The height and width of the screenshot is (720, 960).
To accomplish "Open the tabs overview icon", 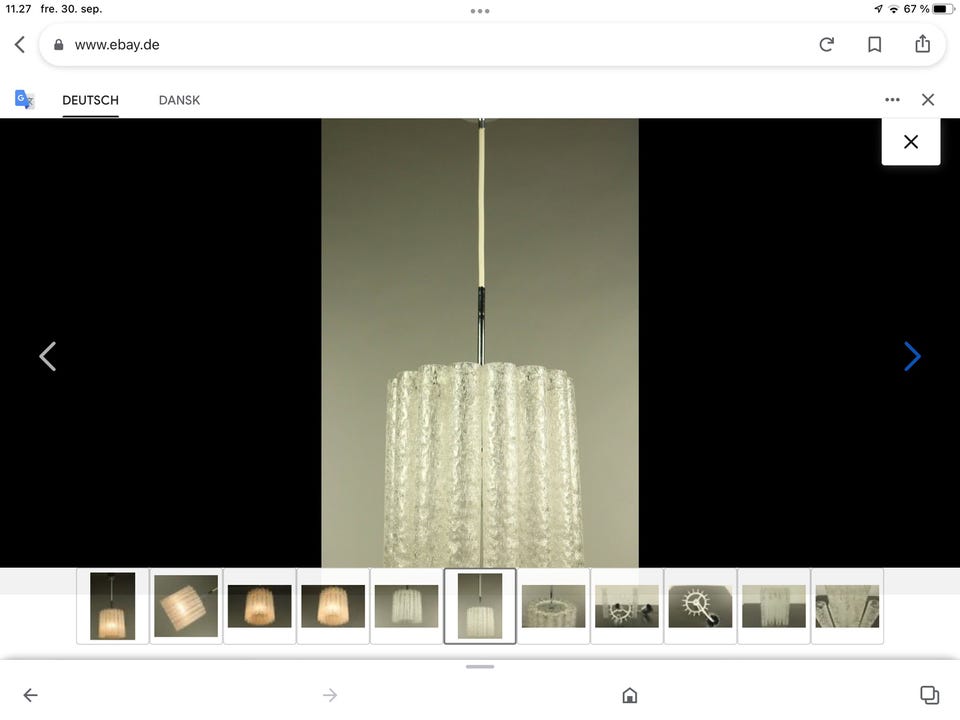I will click(x=929, y=694).
